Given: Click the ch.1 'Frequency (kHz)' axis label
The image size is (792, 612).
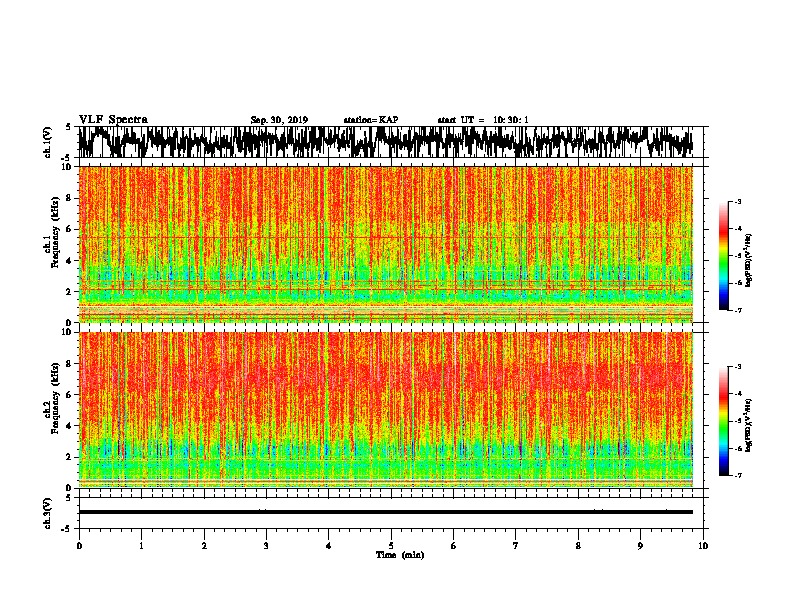Looking at the screenshot, I should tap(55, 232).
